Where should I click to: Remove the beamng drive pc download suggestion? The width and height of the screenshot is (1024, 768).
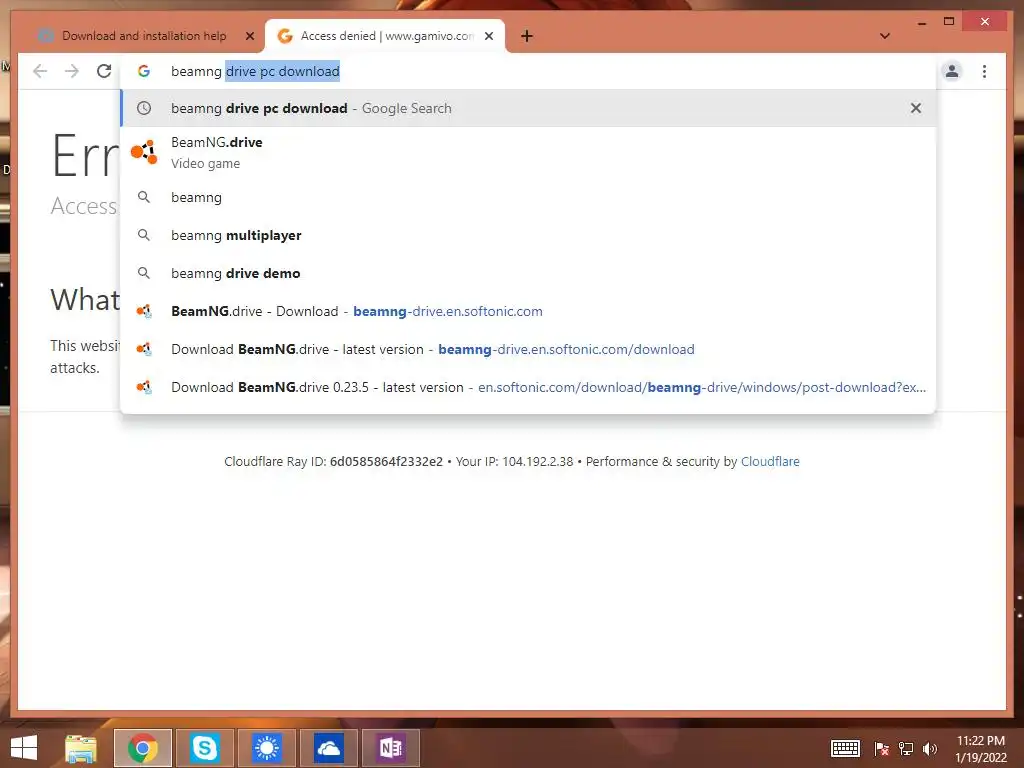click(x=916, y=108)
